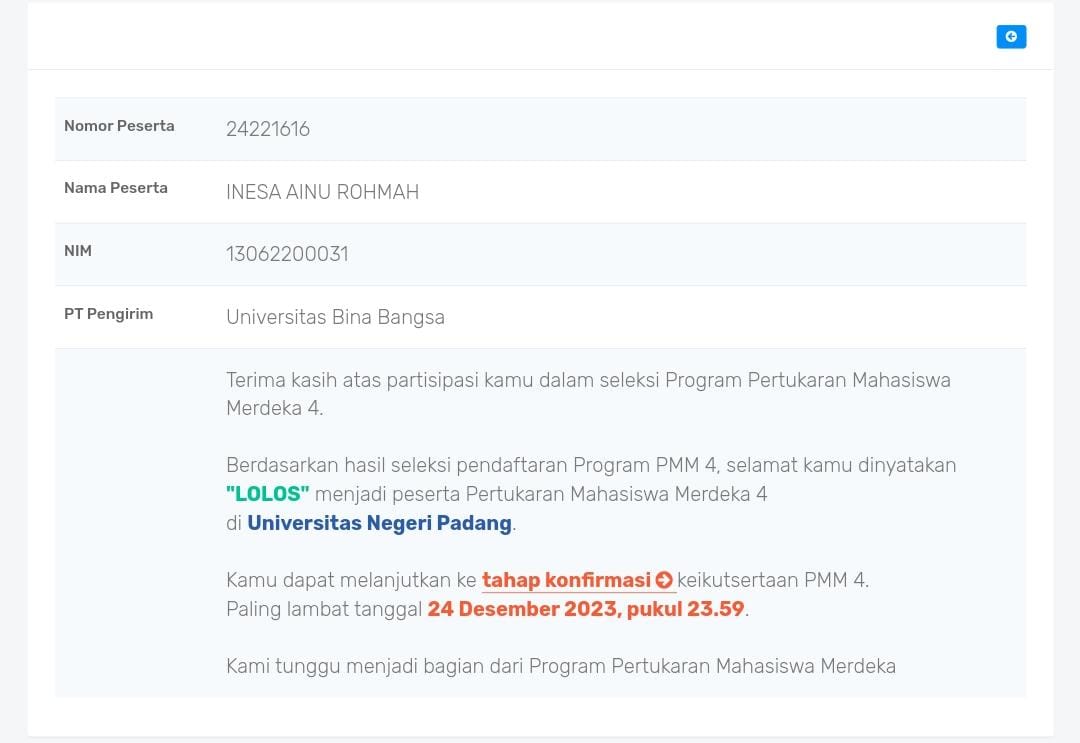Select the name INESA AINU ROHMAH
The height and width of the screenshot is (743, 1080).
click(x=322, y=192)
